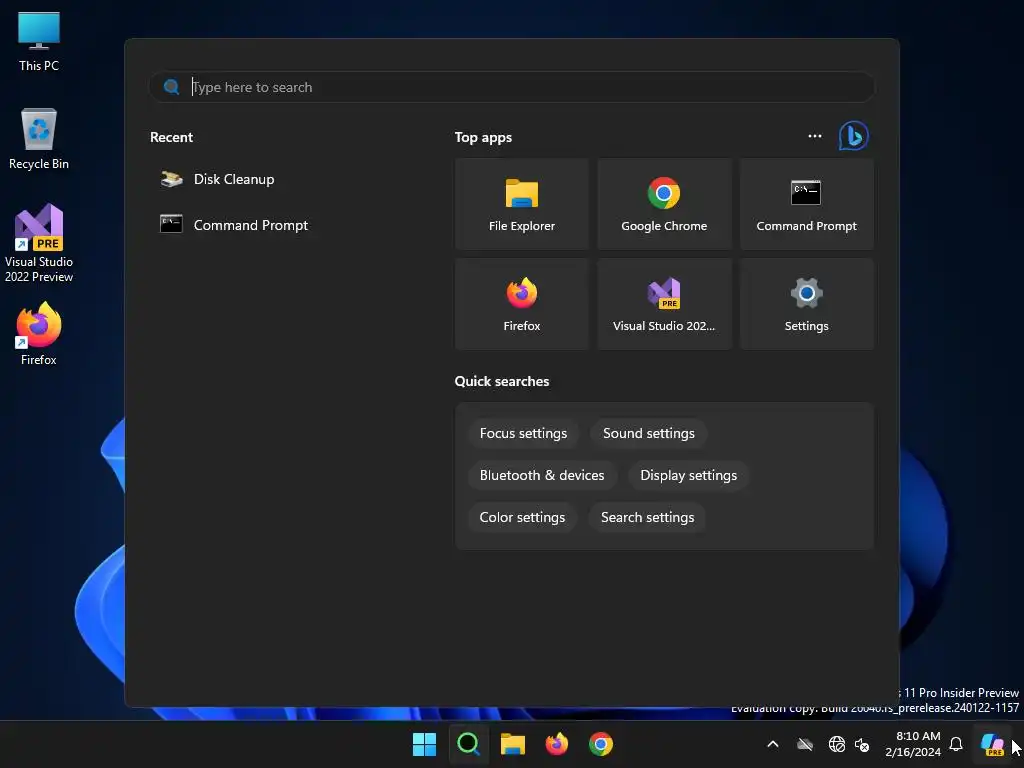Select Visual Studio 2022 Preview desktop shortcut

pos(39,244)
